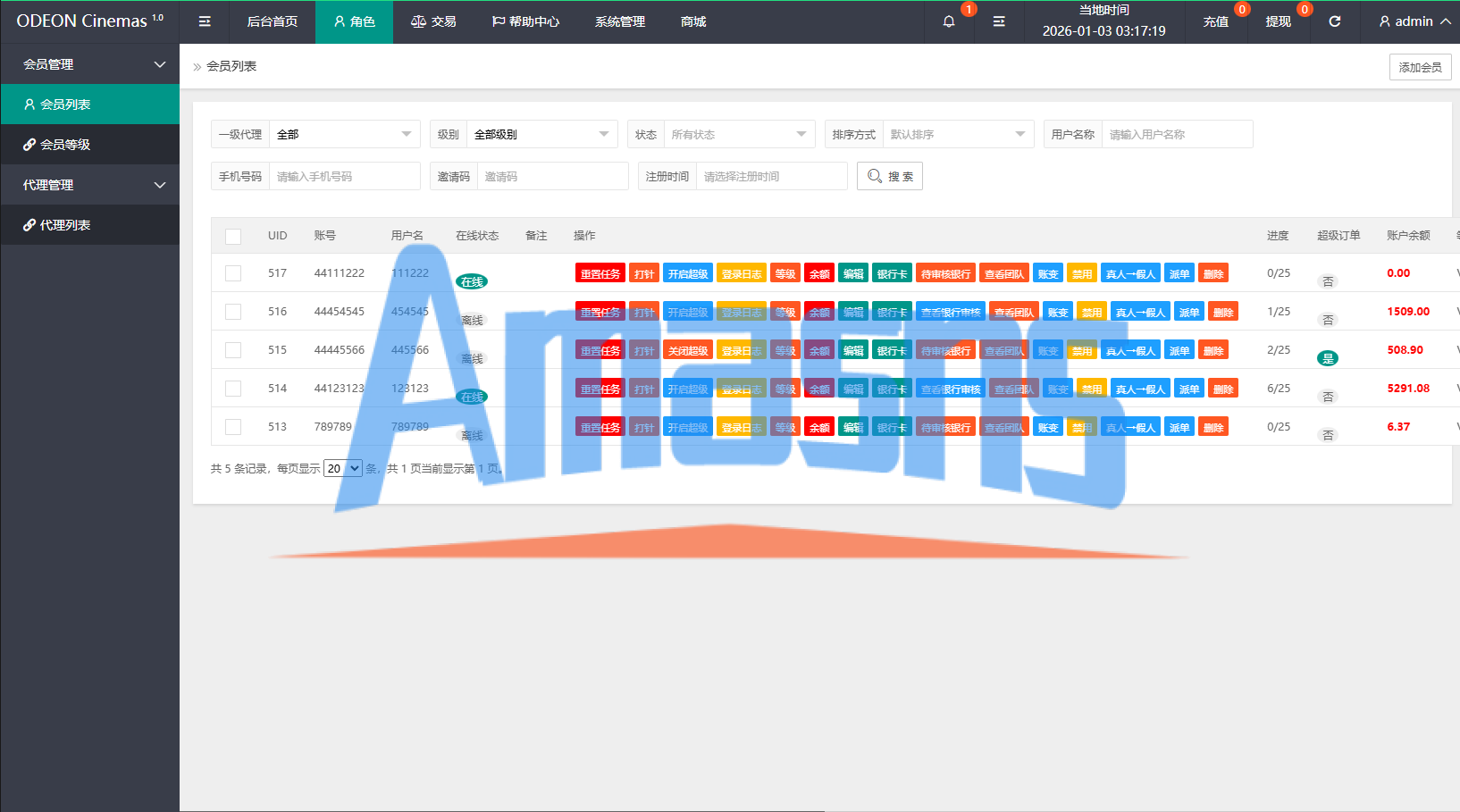Click the 注册时间 date field
The width and height of the screenshot is (1460, 812).
[772, 176]
